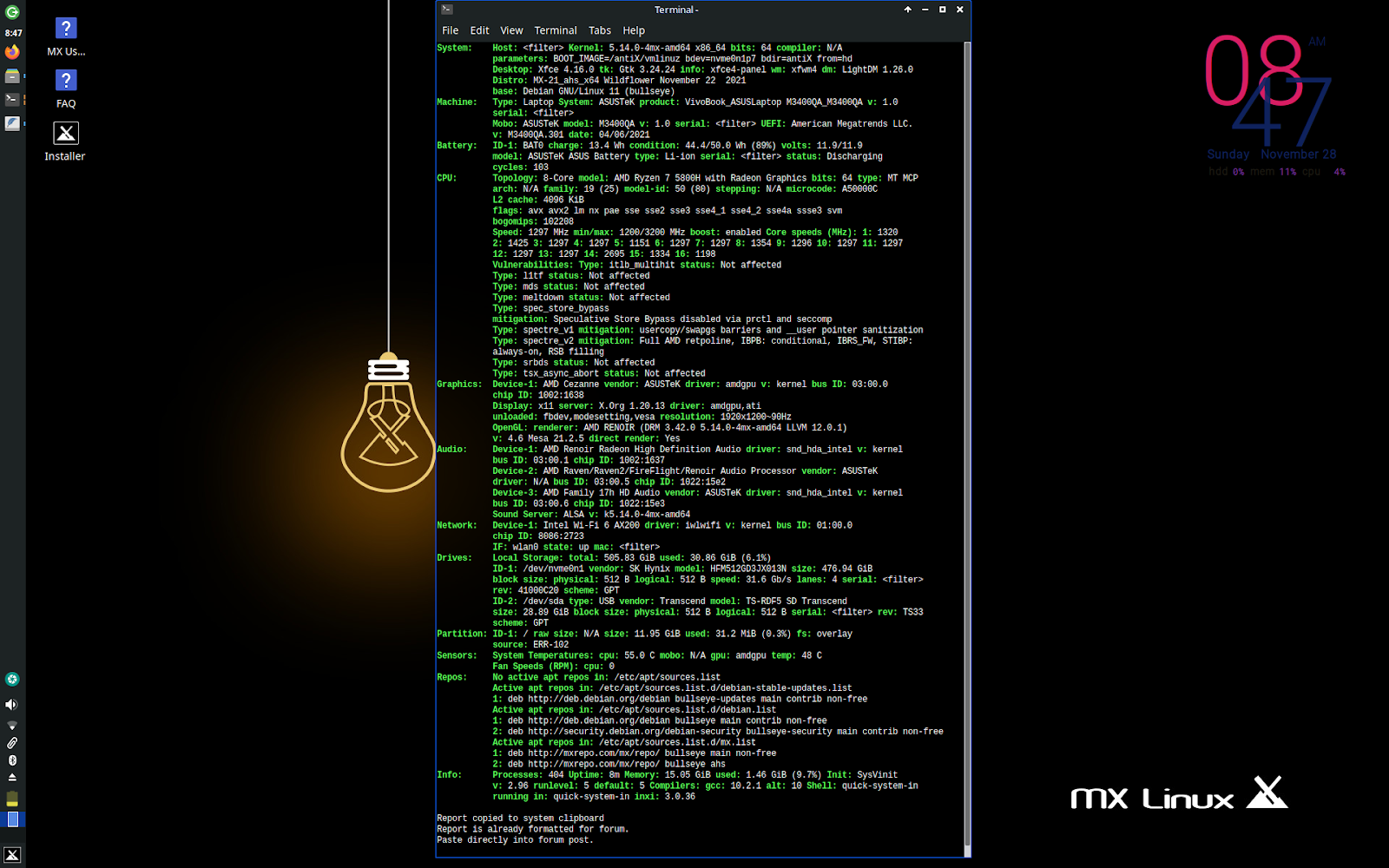Image resolution: width=1389 pixels, height=868 pixels.
Task: Click the 'Partition:' section label
Action: pyautogui.click(x=462, y=635)
